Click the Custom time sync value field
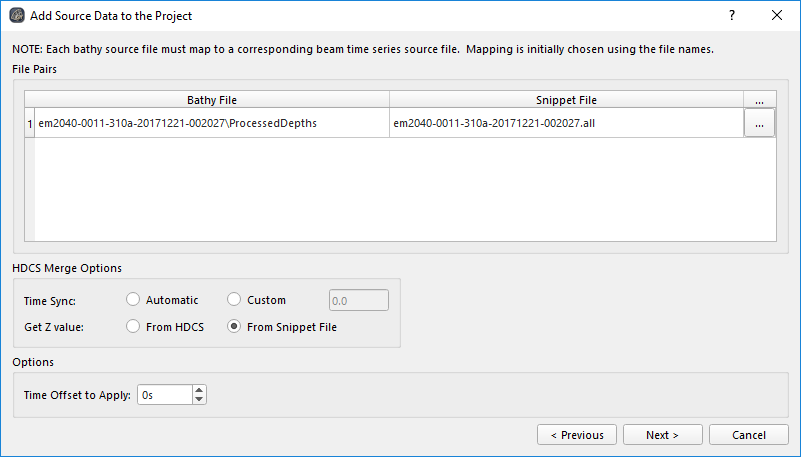This screenshot has width=801, height=457. [x=358, y=300]
